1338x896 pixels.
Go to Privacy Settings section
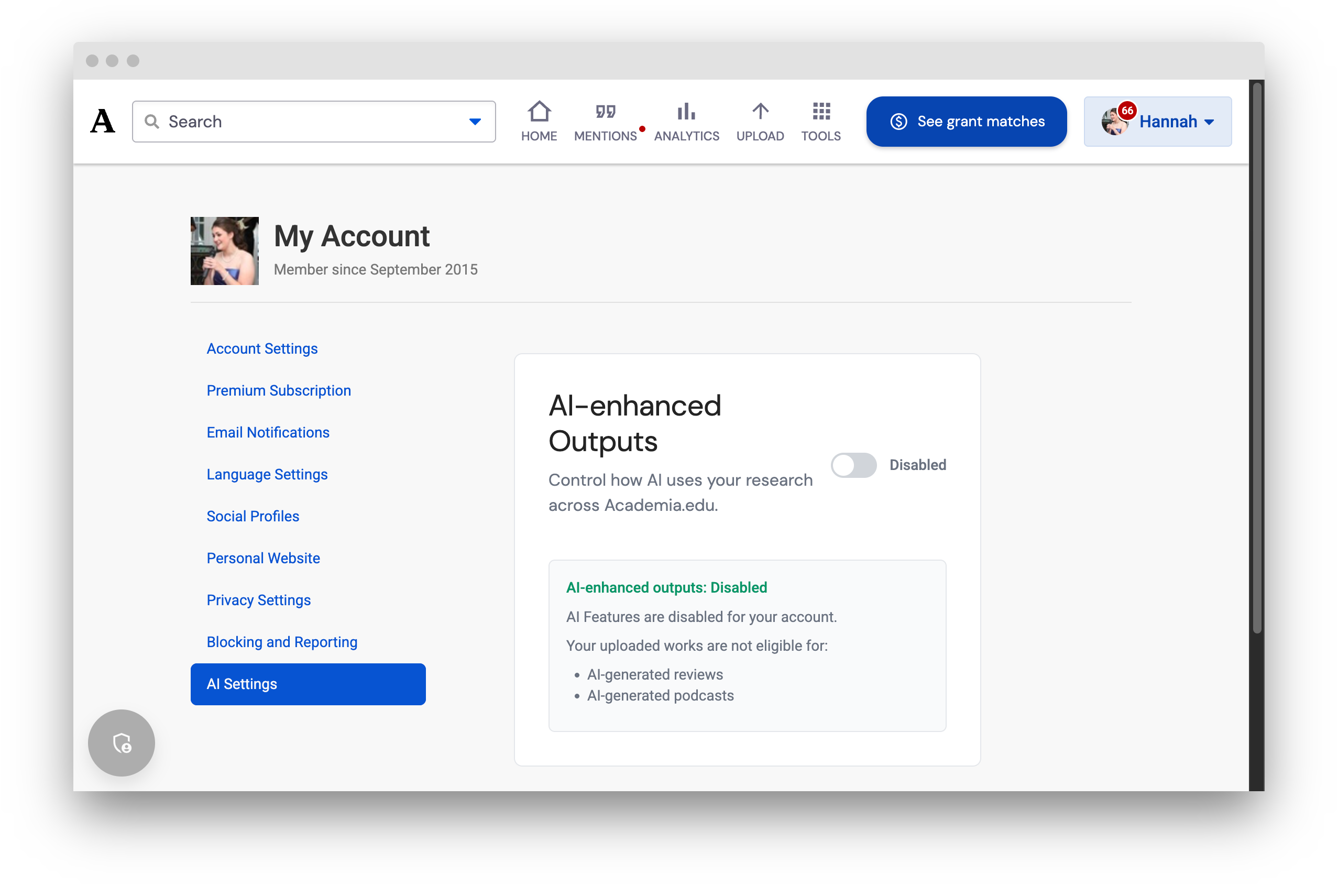[x=259, y=600]
